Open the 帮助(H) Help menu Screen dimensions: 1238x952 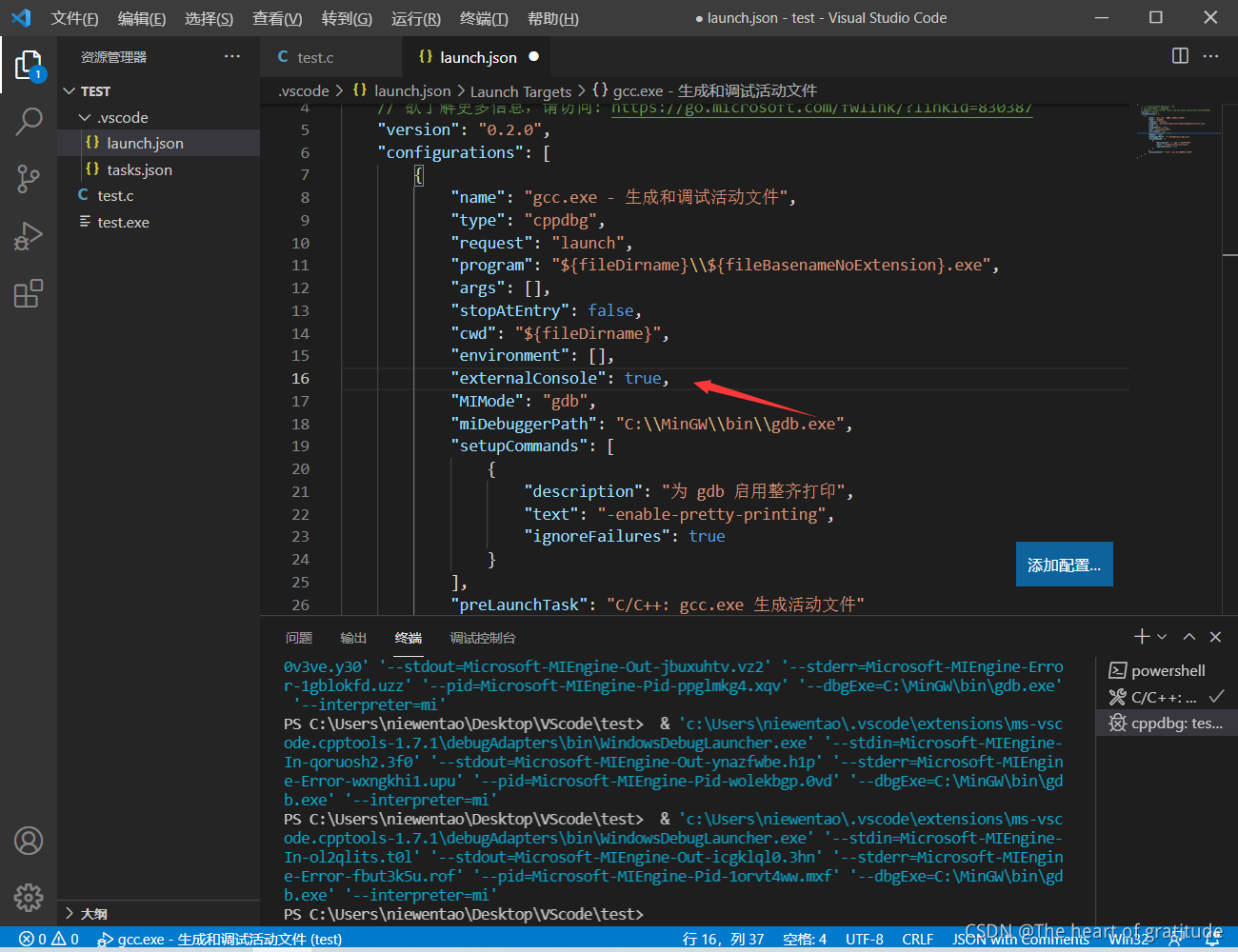[x=552, y=18]
